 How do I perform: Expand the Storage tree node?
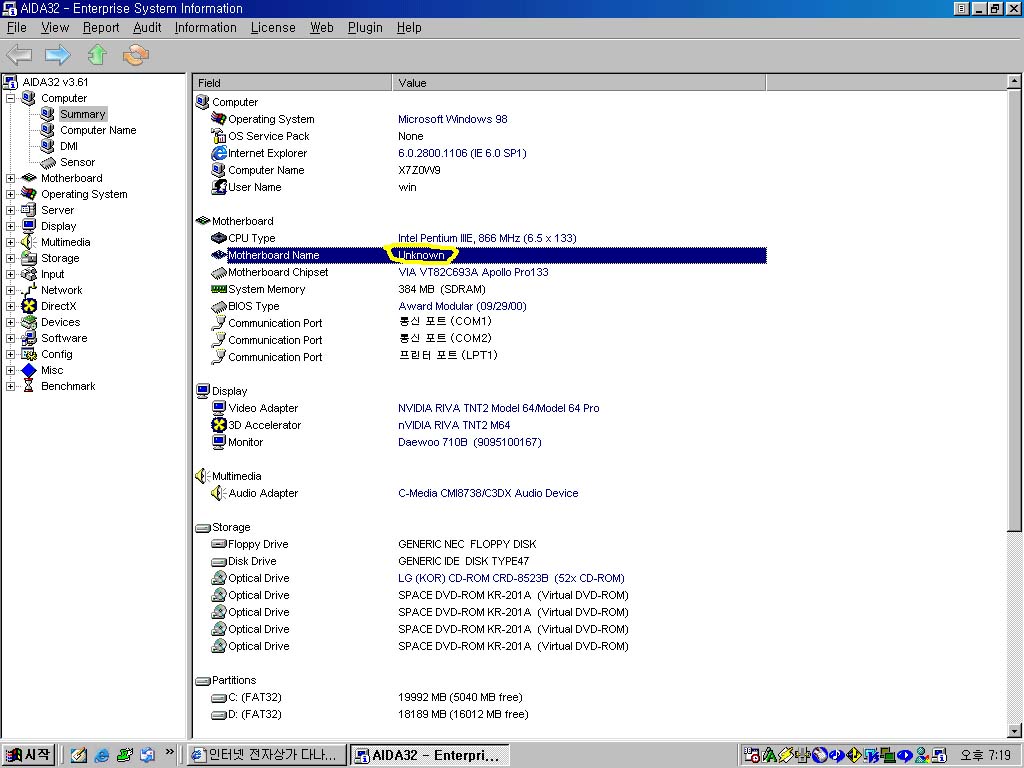(10, 259)
